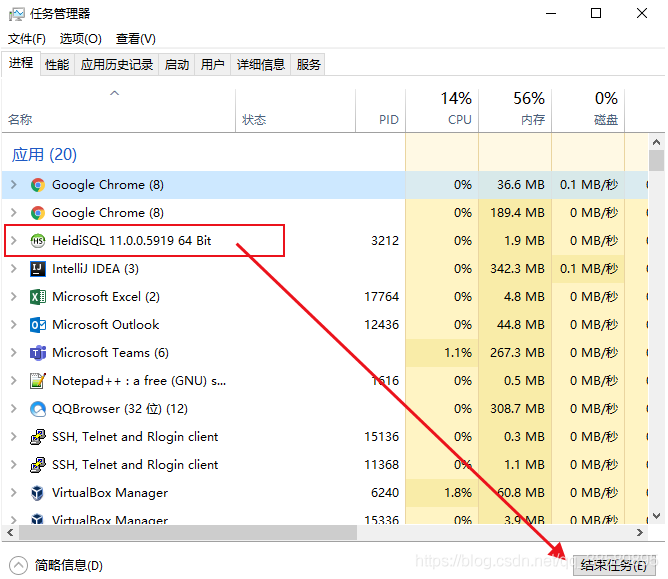This screenshot has width=668, height=579.
Task: Click the second Google Chrome icon (189.4 MB)
Action: coord(38,213)
